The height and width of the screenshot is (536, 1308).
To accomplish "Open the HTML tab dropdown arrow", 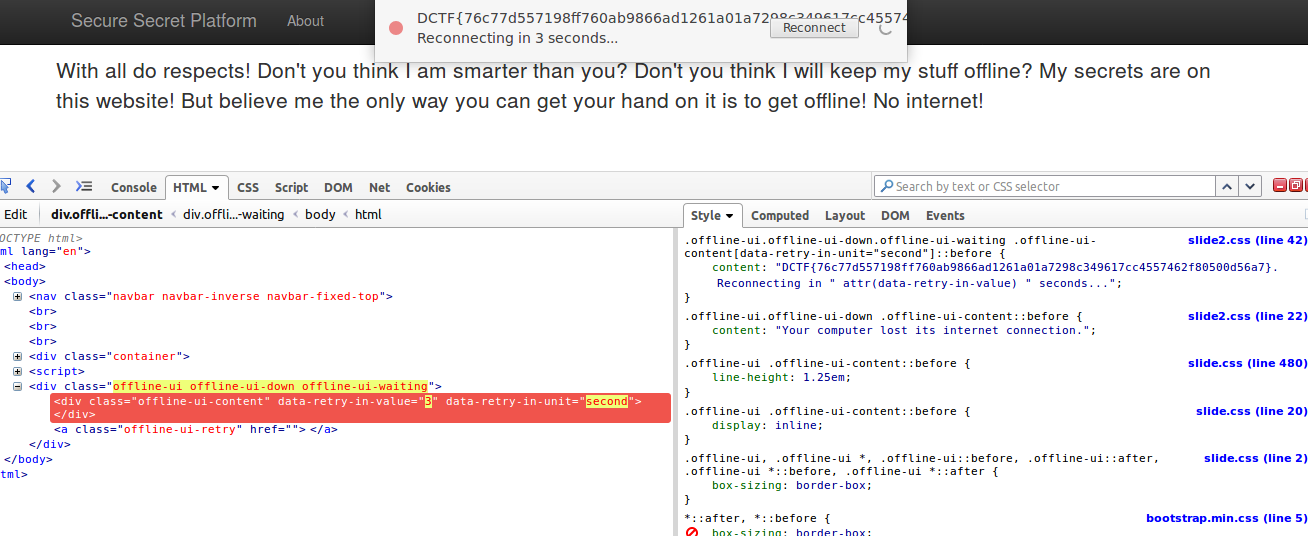I will pyautogui.click(x=216, y=188).
